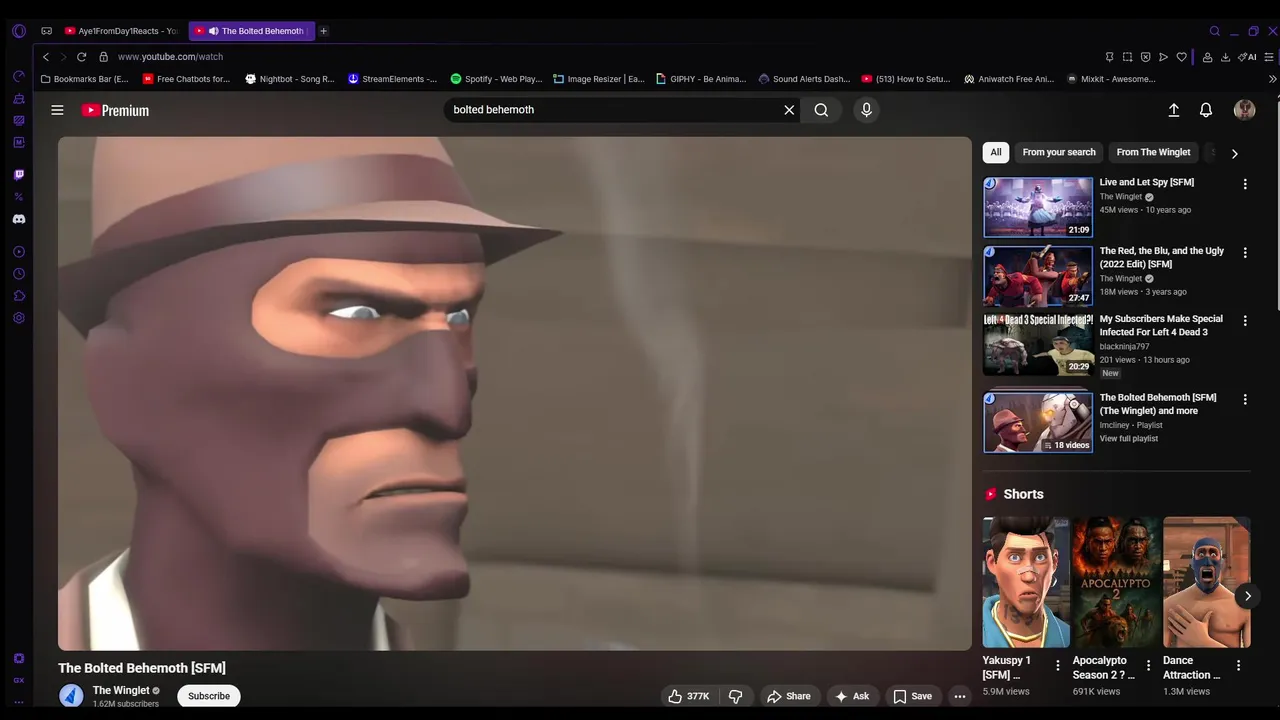The height and width of the screenshot is (720, 1280).
Task: Open options for Bolted Behemoth playlist
Action: pos(1245,399)
